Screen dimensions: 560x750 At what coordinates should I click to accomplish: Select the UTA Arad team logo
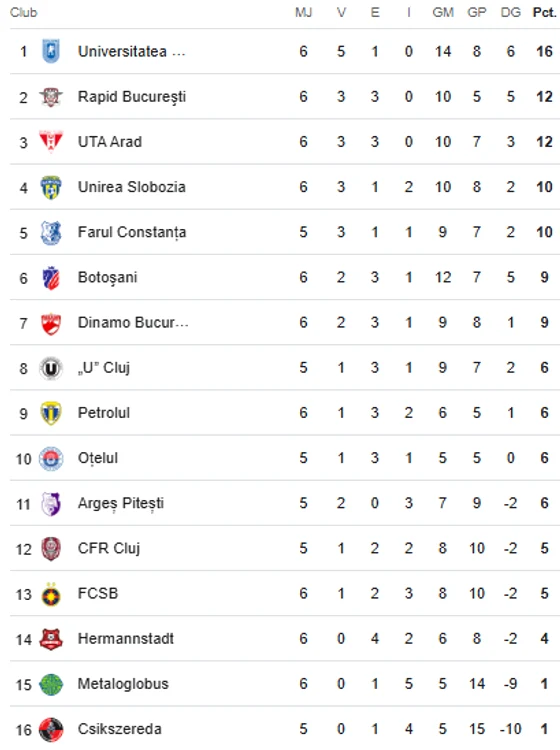pos(51,142)
